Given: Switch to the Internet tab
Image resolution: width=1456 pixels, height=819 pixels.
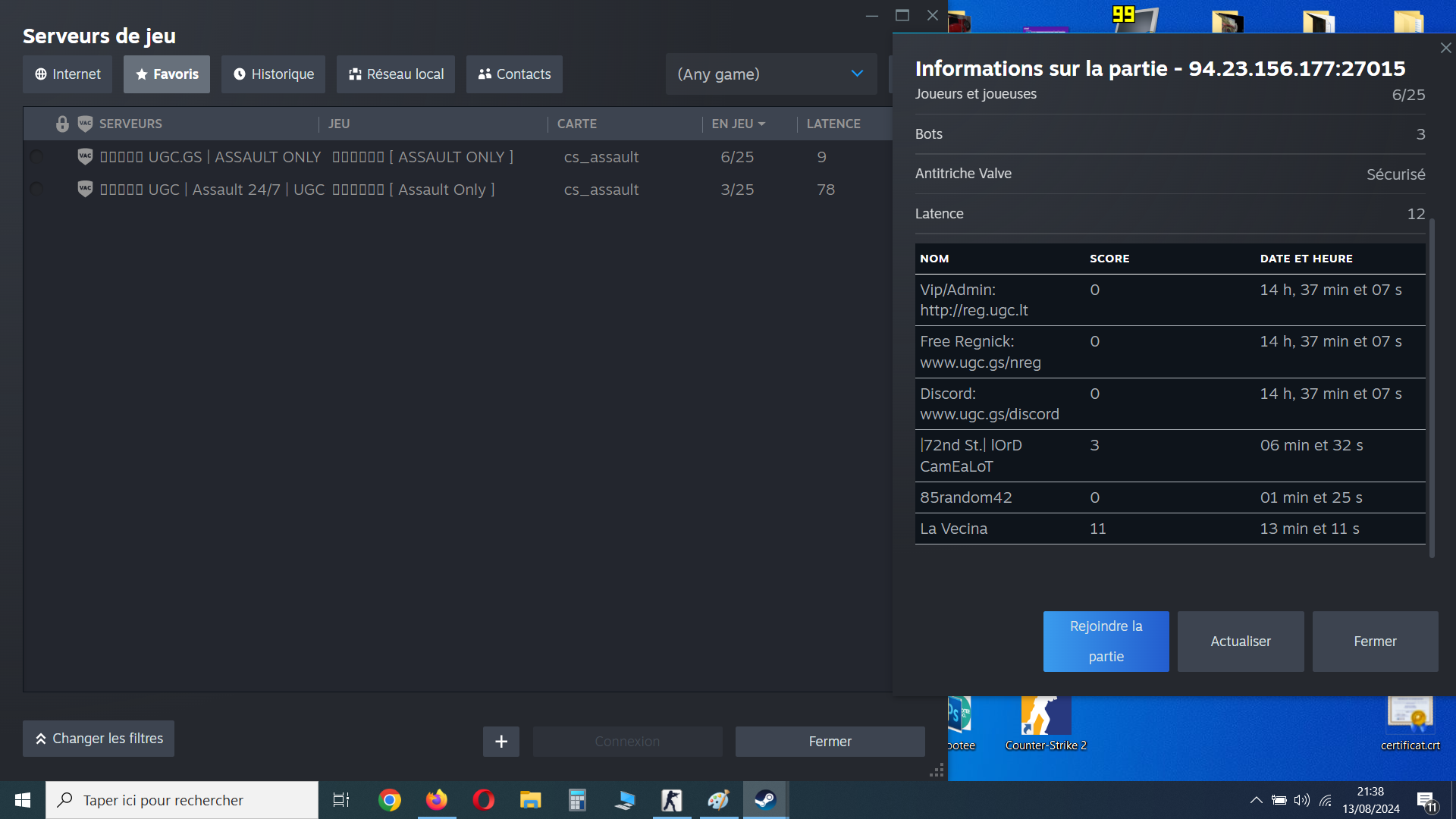Looking at the screenshot, I should [67, 74].
